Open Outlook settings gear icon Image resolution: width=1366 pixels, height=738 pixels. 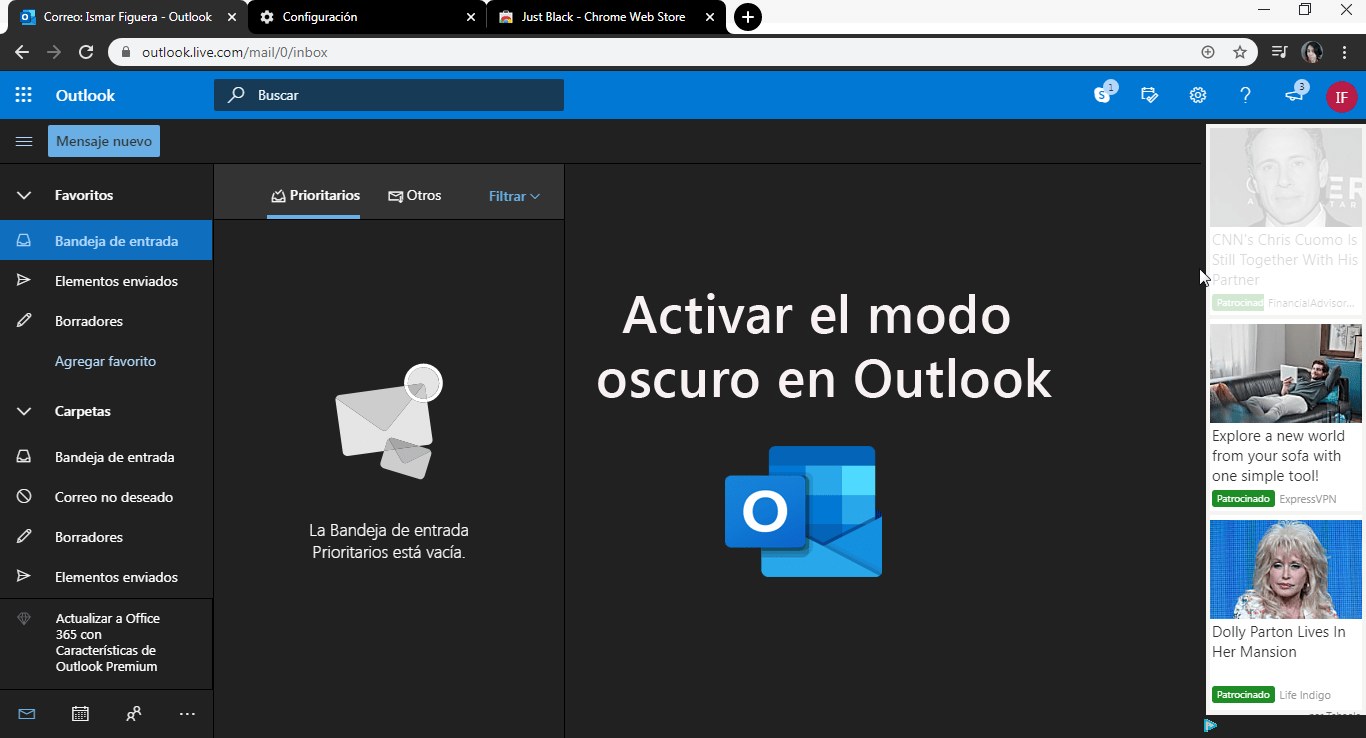(x=1197, y=95)
